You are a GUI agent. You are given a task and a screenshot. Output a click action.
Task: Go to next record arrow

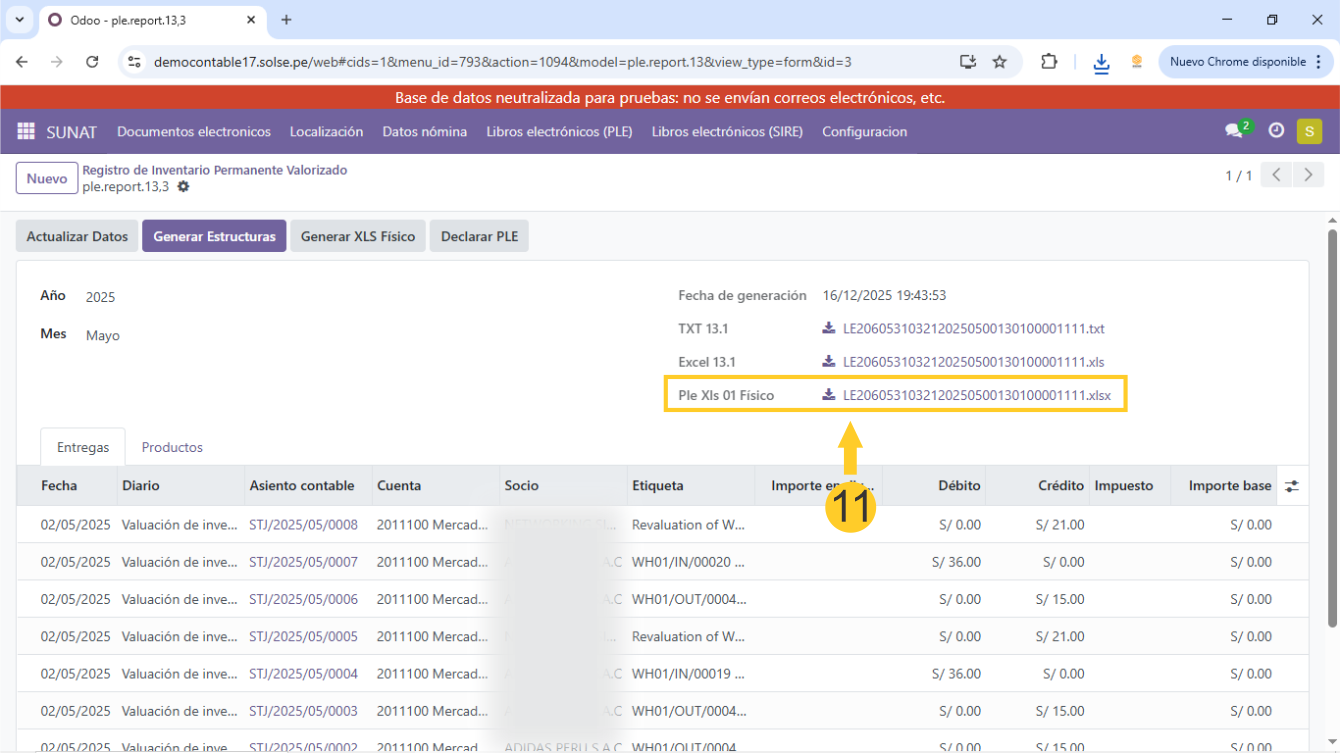point(1308,175)
